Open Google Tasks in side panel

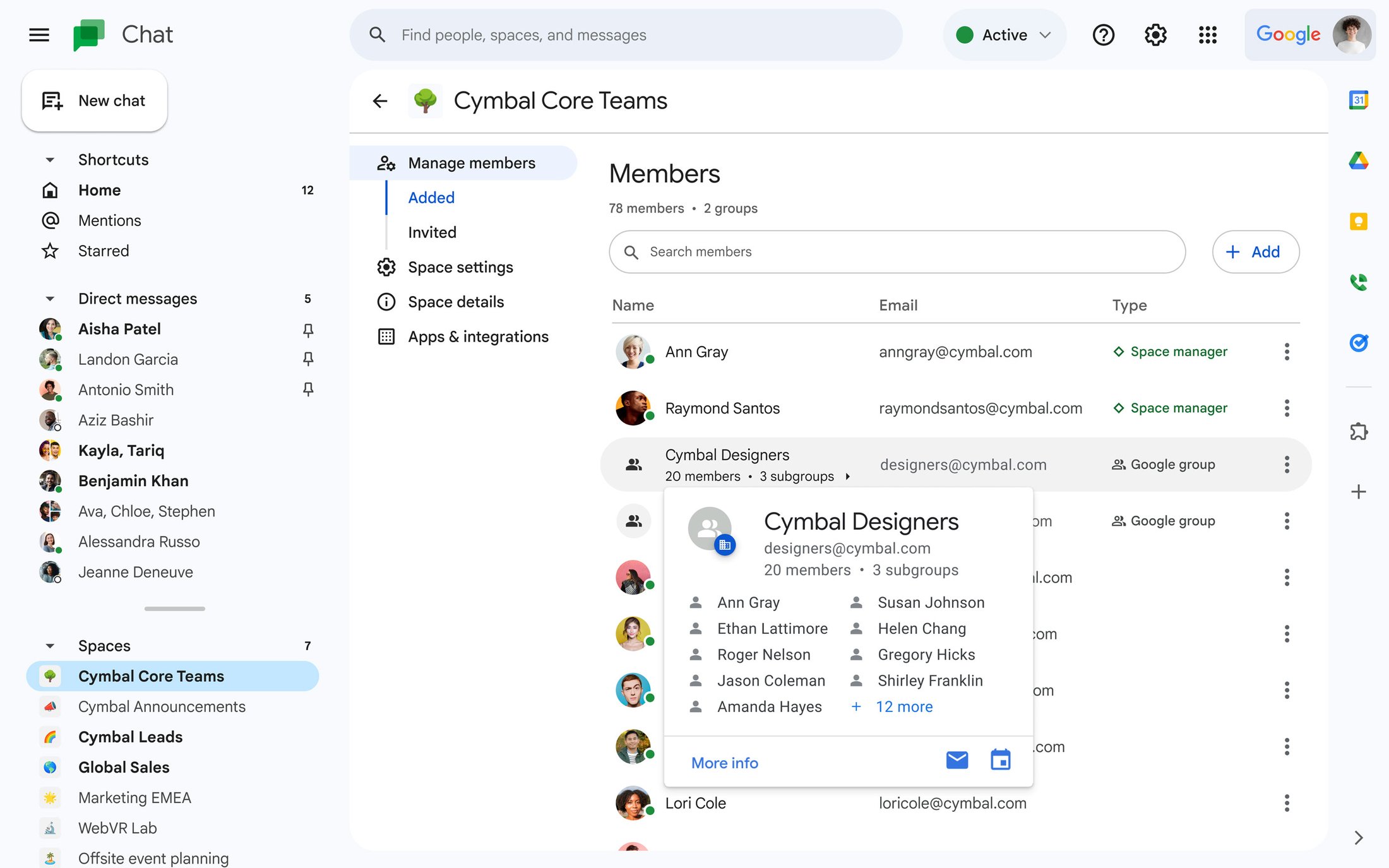(1358, 343)
